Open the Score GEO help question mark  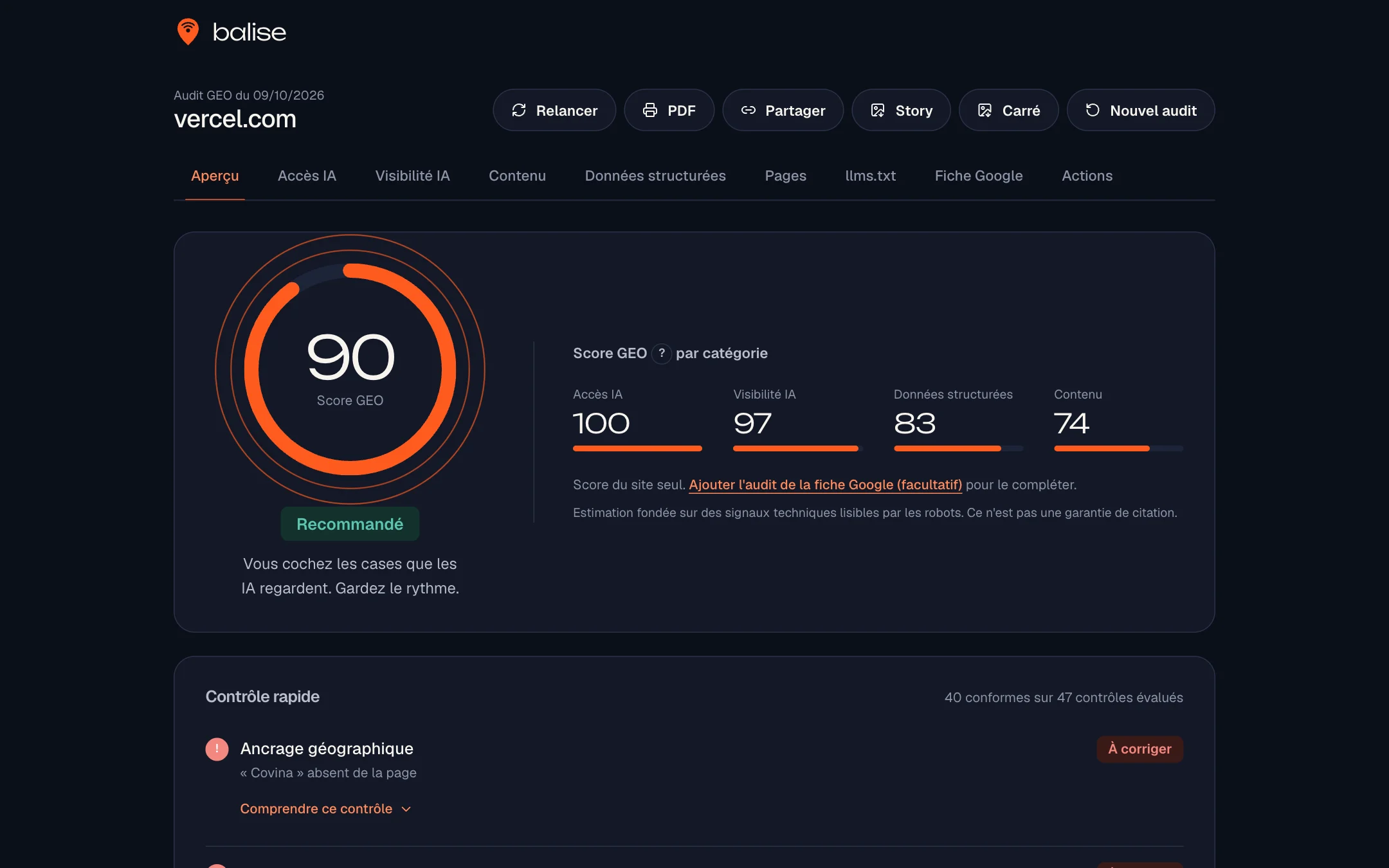pos(661,353)
